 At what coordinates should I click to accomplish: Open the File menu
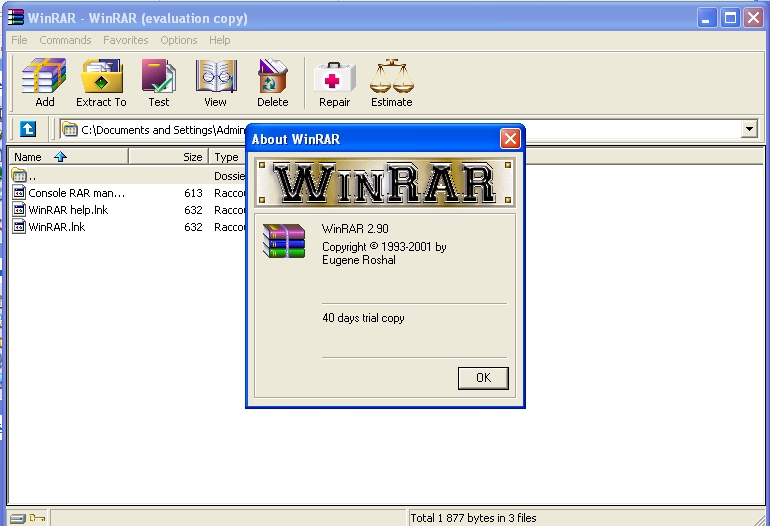point(19,40)
